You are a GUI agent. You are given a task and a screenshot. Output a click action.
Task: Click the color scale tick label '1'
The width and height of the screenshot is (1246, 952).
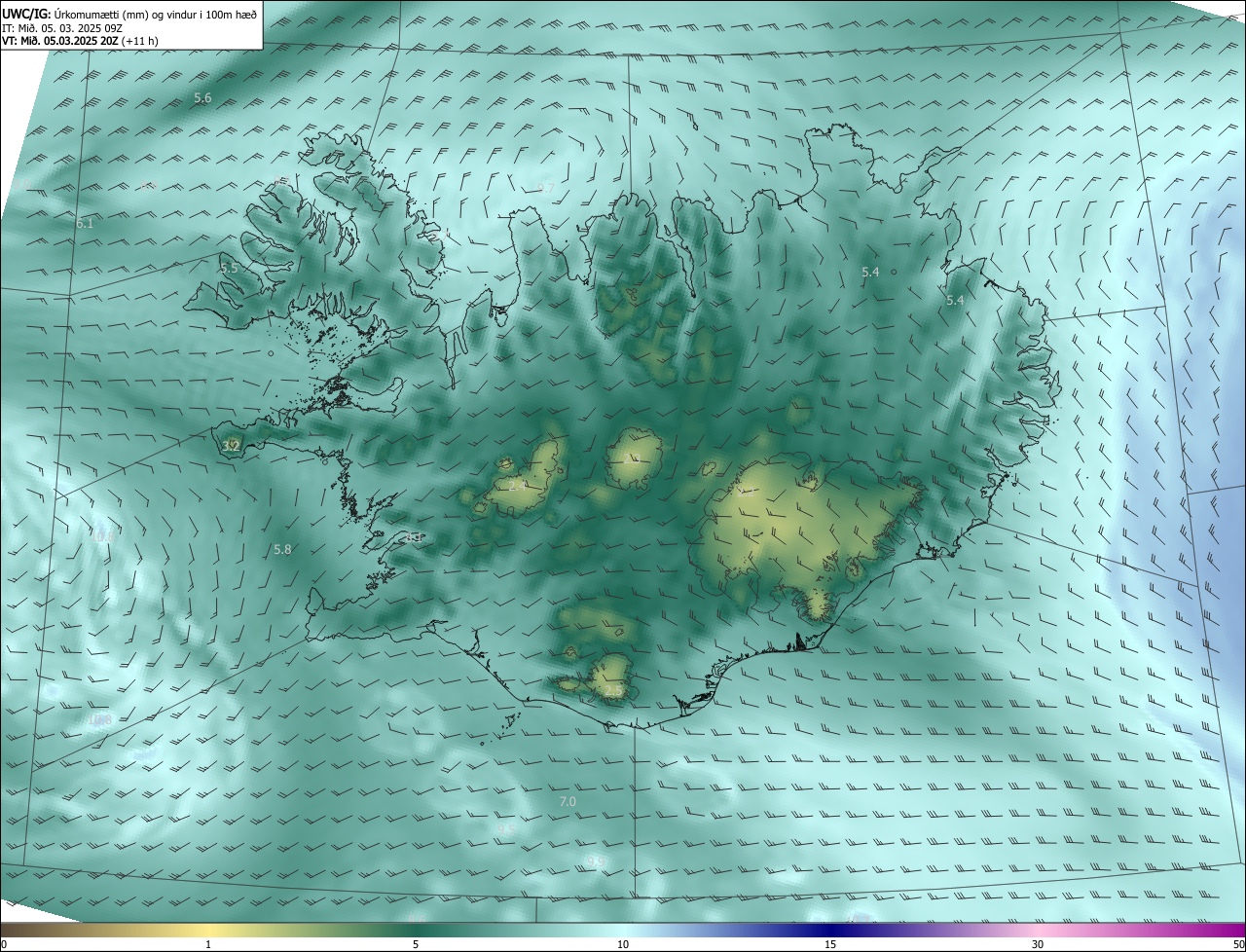tap(208, 944)
